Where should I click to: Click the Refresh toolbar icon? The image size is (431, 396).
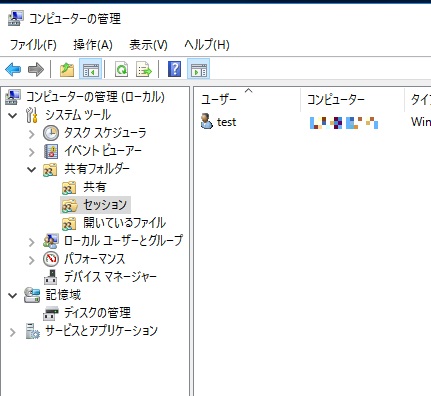tap(121, 69)
